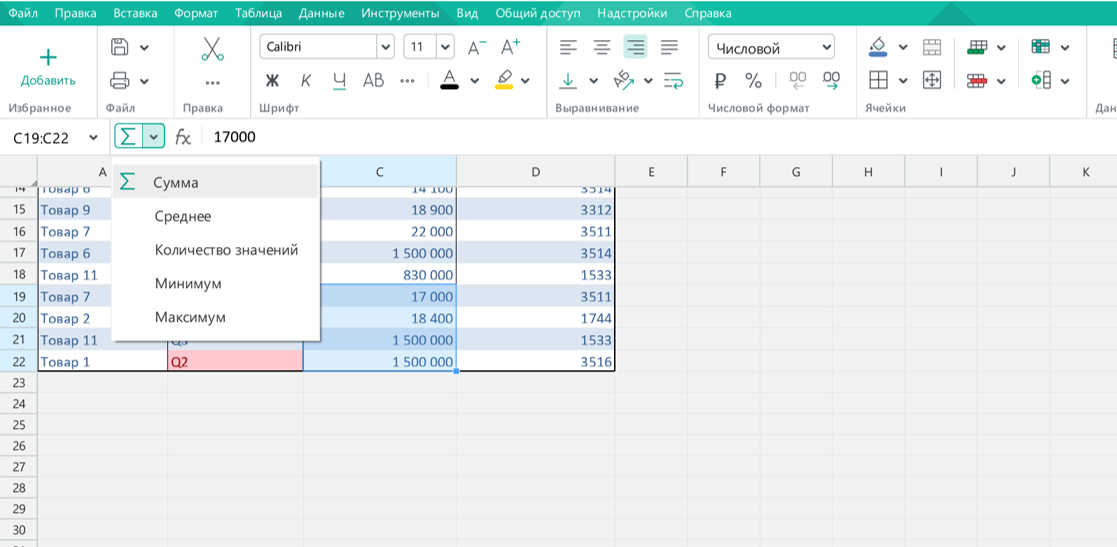Click the highlight color marker swatch
The image size is (1117, 547).
pyautogui.click(x=504, y=79)
